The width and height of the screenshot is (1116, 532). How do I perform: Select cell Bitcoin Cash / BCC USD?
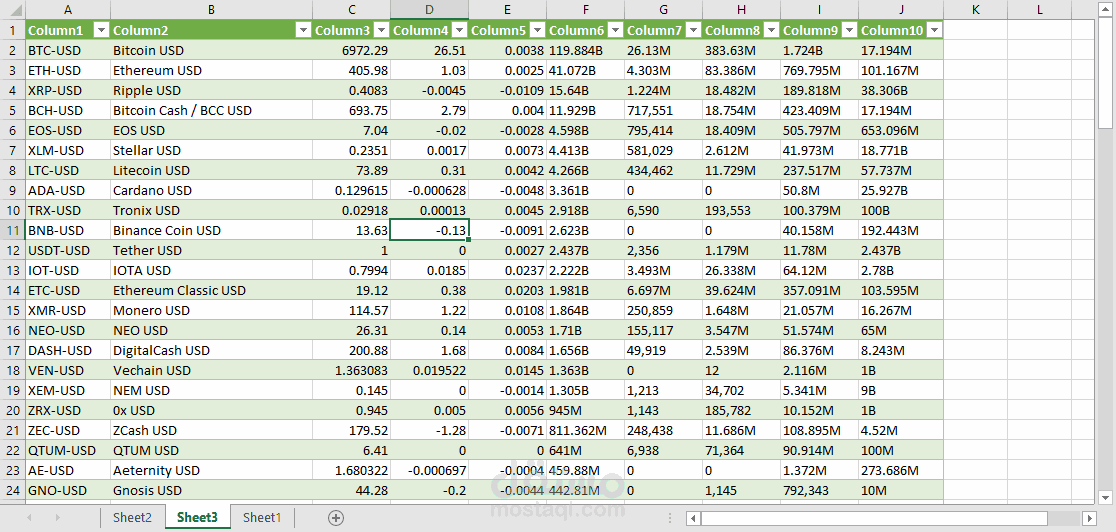[211, 110]
